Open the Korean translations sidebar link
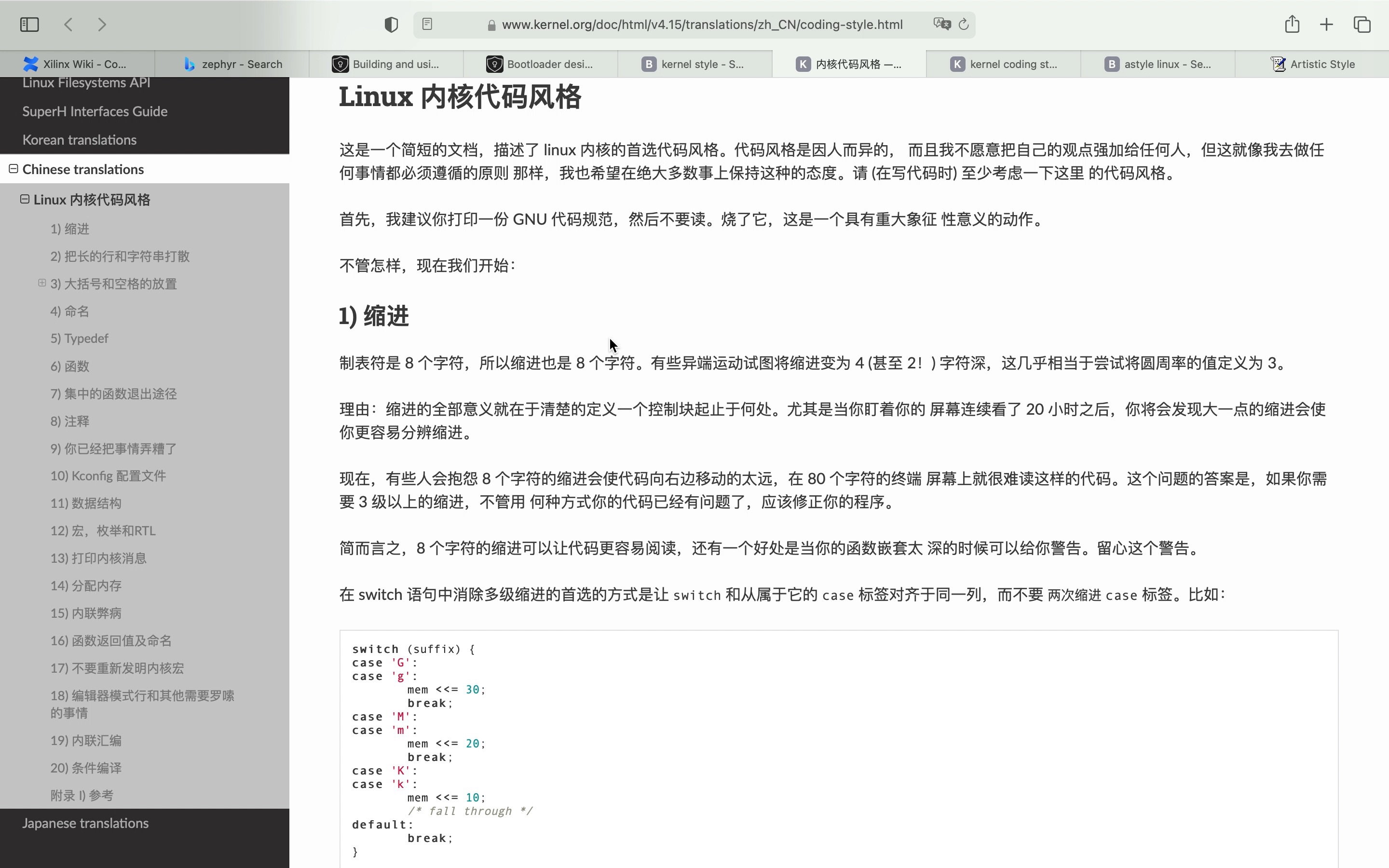Screen dimensions: 1389x868 (x=79, y=139)
